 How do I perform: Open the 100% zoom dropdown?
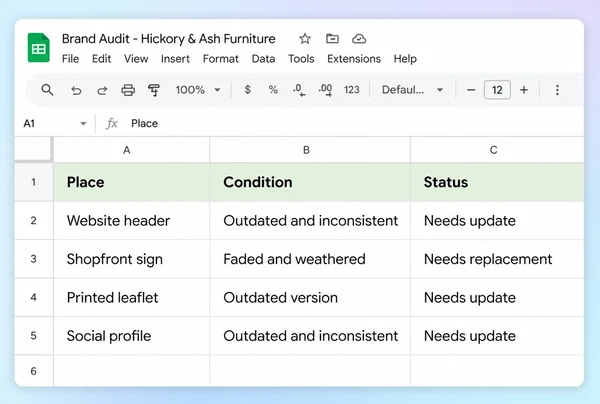click(198, 90)
